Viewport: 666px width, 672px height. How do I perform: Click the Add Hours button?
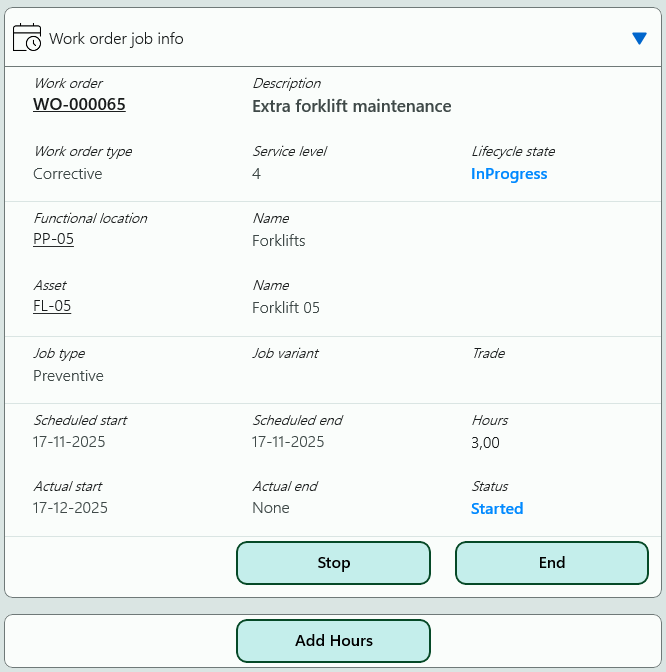333,641
